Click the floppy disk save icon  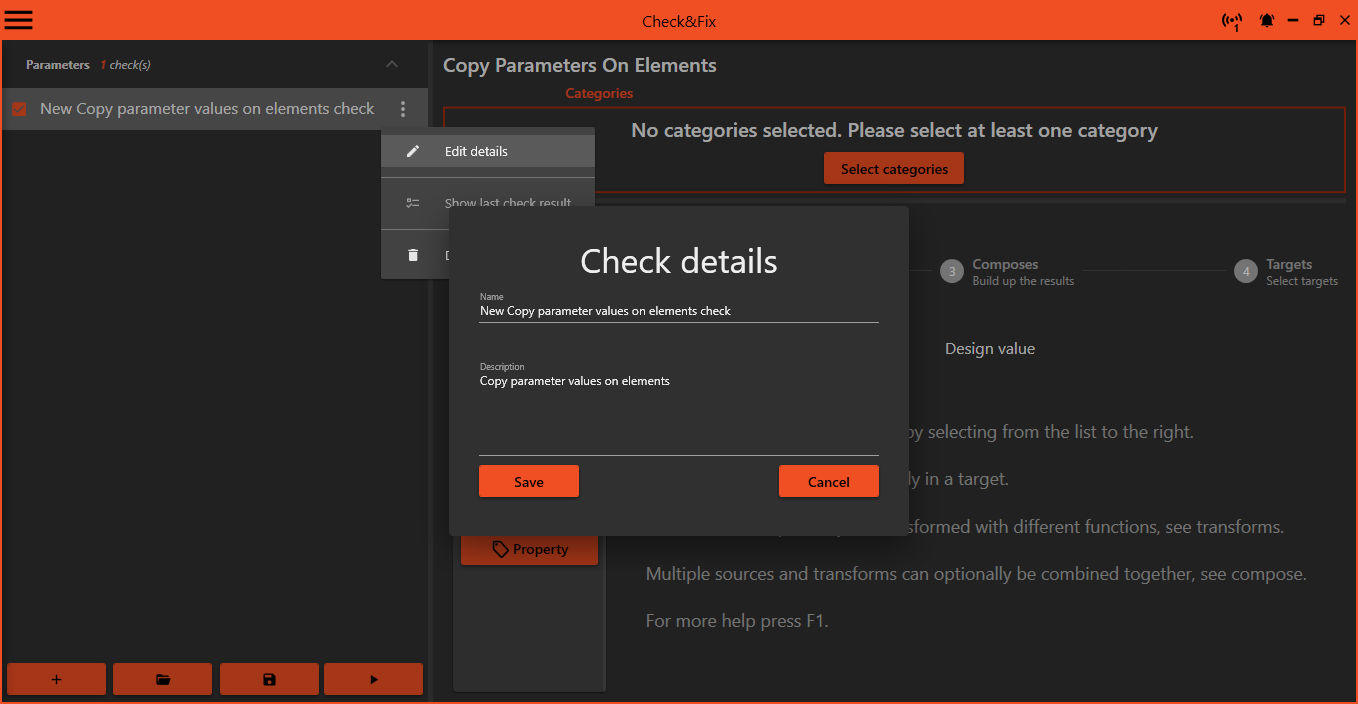[269, 679]
